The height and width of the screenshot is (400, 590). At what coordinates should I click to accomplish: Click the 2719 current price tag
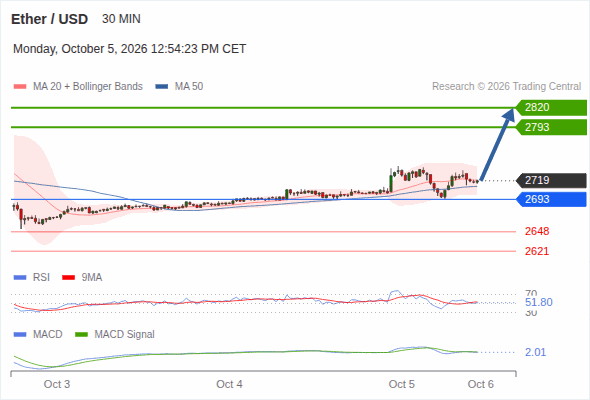[551, 181]
